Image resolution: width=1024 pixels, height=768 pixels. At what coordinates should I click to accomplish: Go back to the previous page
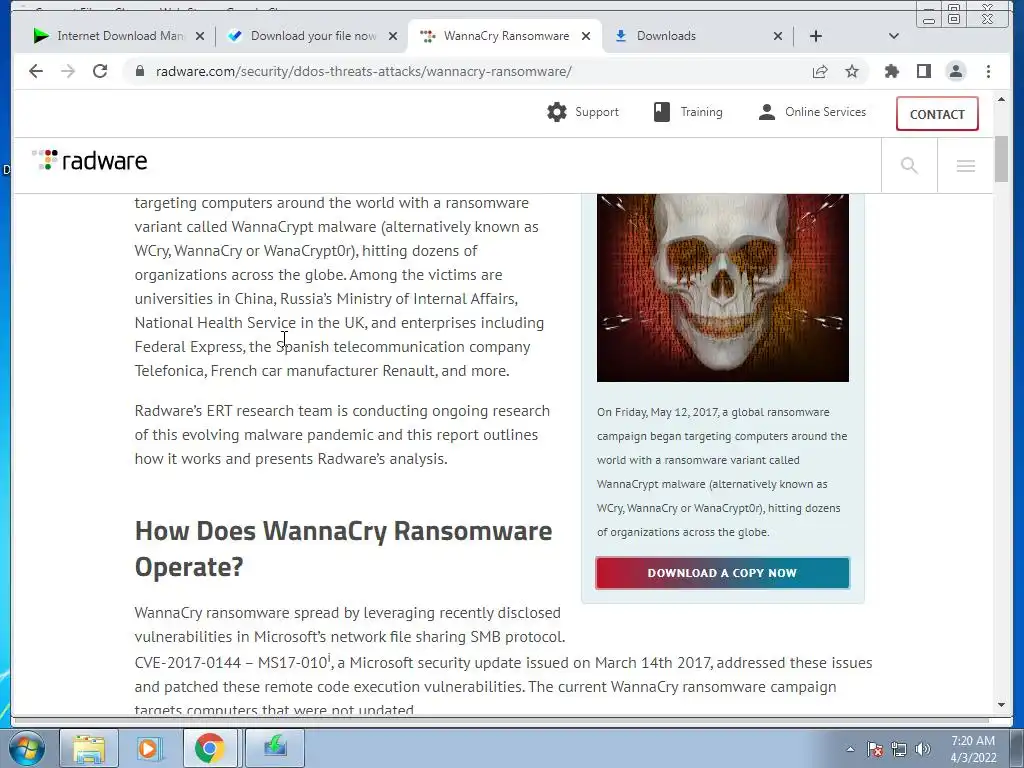coord(36,71)
